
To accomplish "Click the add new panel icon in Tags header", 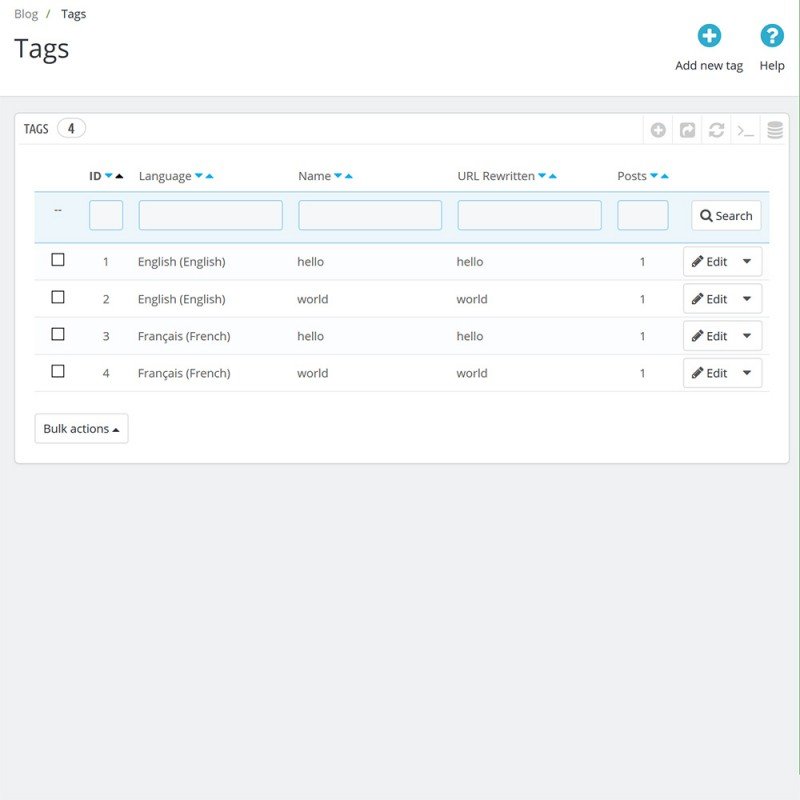I will pos(658,130).
